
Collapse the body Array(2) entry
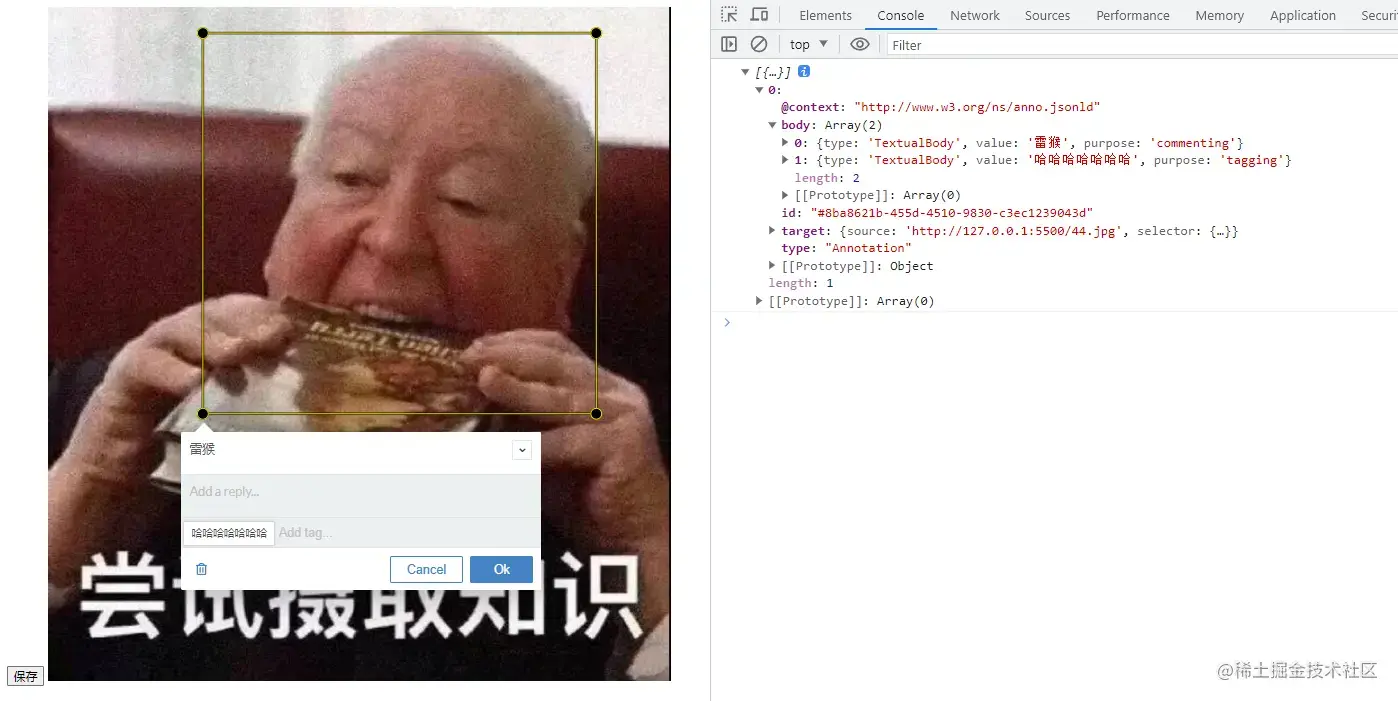(772, 124)
